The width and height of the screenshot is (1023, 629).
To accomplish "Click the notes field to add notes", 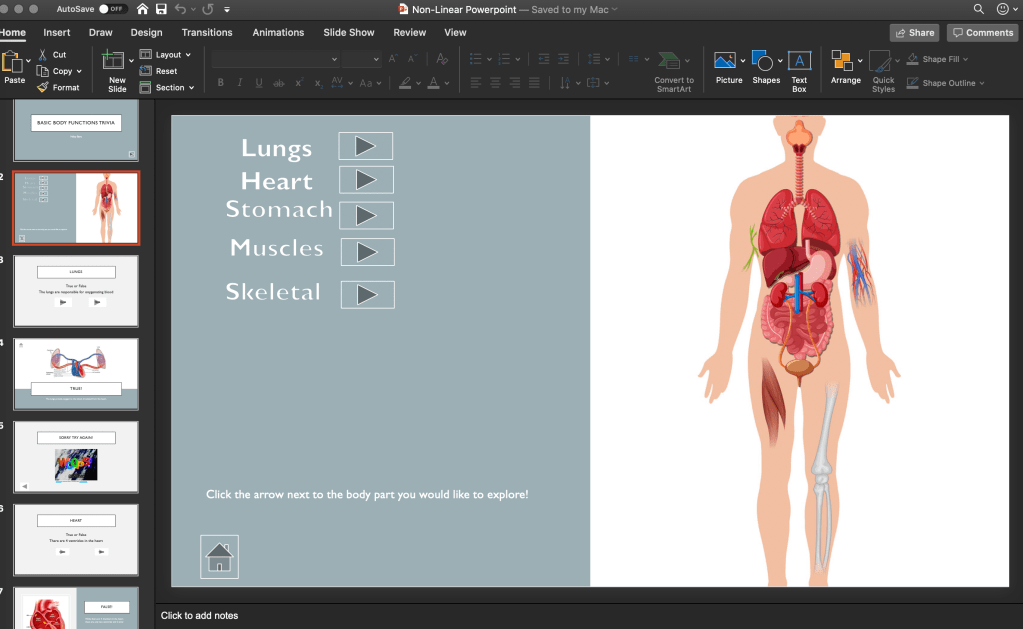I will pos(200,615).
